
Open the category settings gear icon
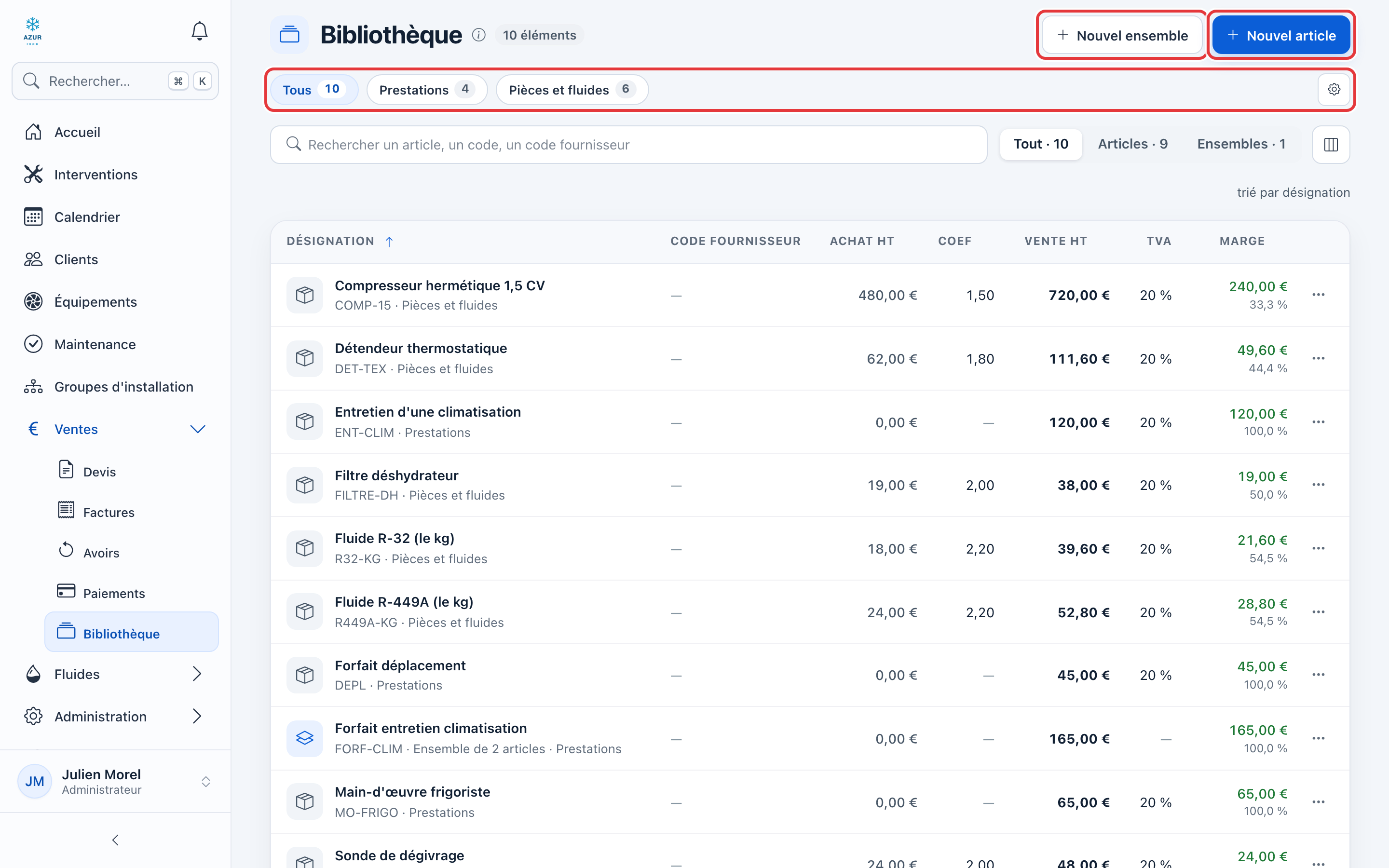point(1334,90)
